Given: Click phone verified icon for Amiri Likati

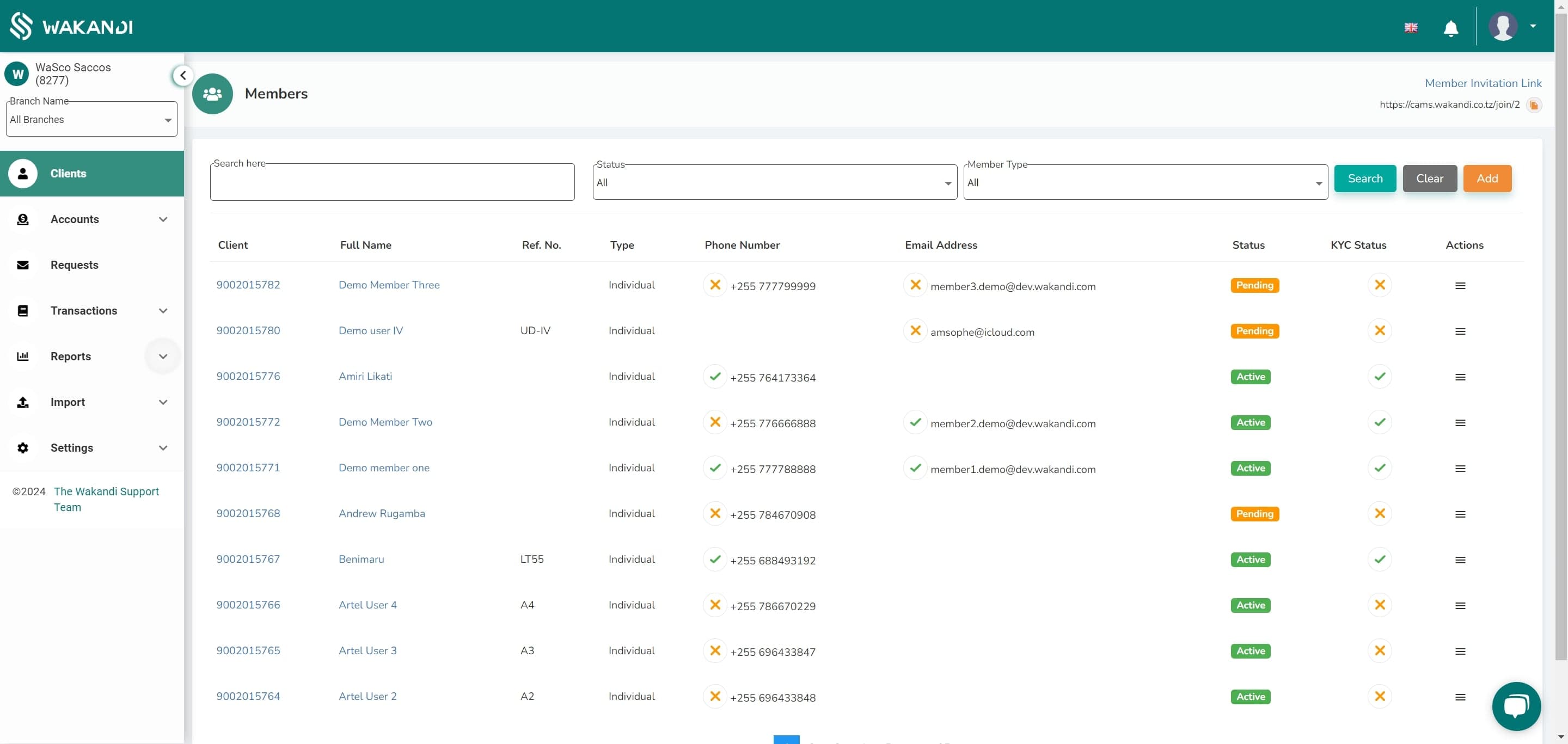Looking at the screenshot, I should pyautogui.click(x=715, y=376).
